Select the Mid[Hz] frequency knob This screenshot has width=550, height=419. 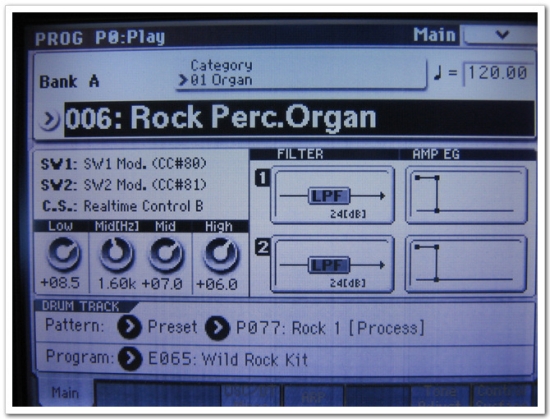pyautogui.click(x=116, y=254)
